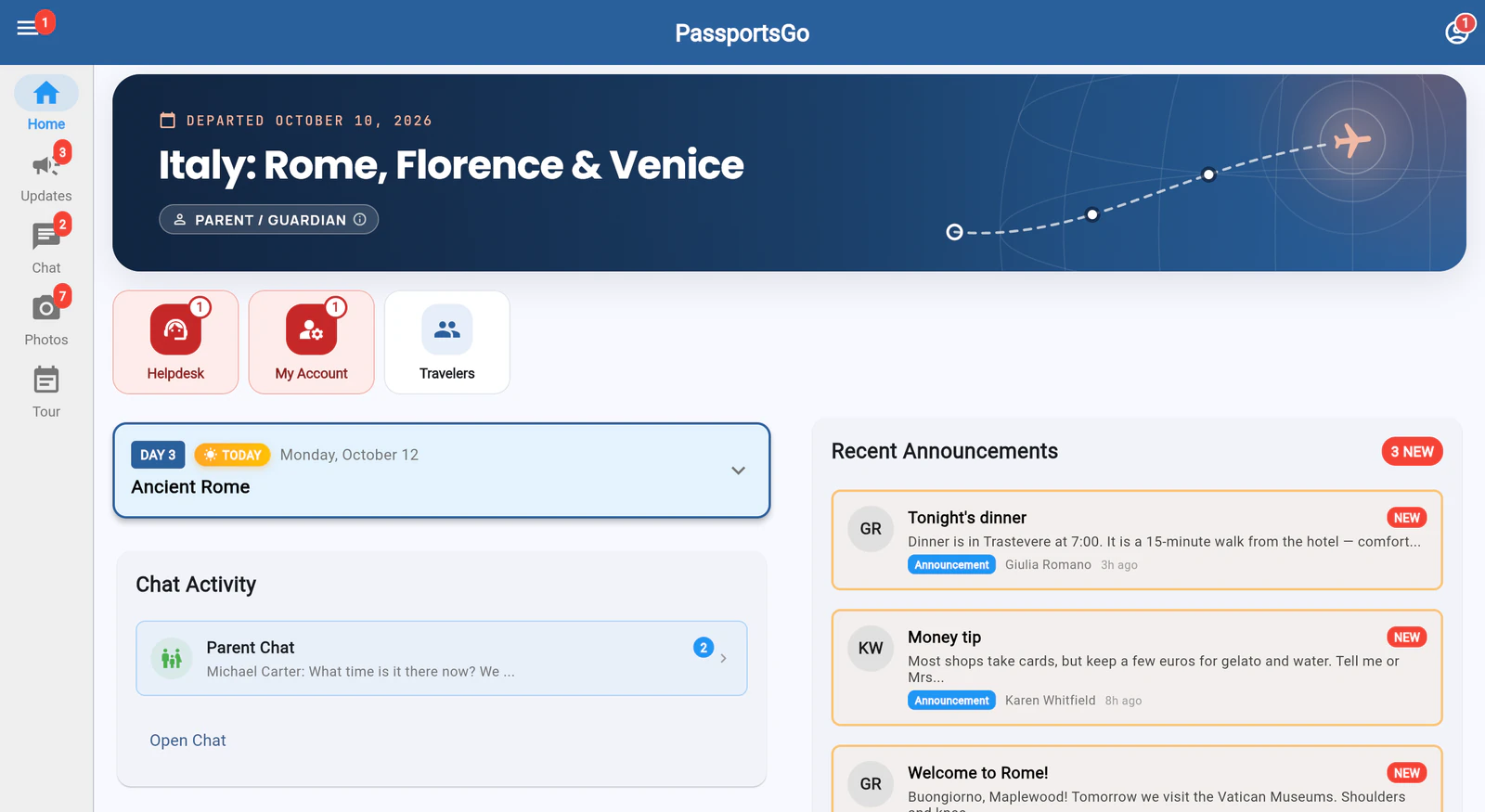Open the My Account tile

click(x=311, y=342)
